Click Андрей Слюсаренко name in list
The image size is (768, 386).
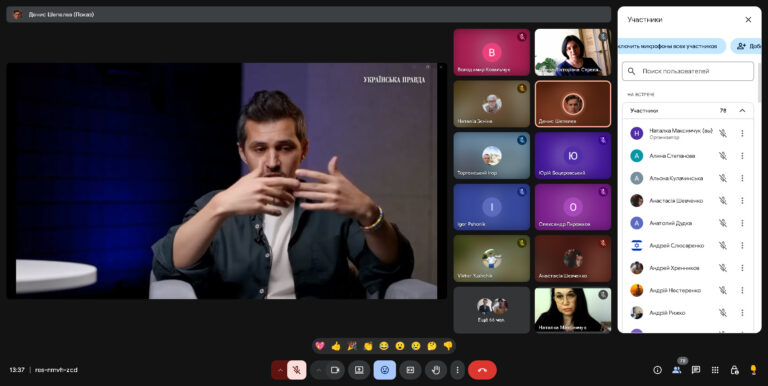point(676,245)
